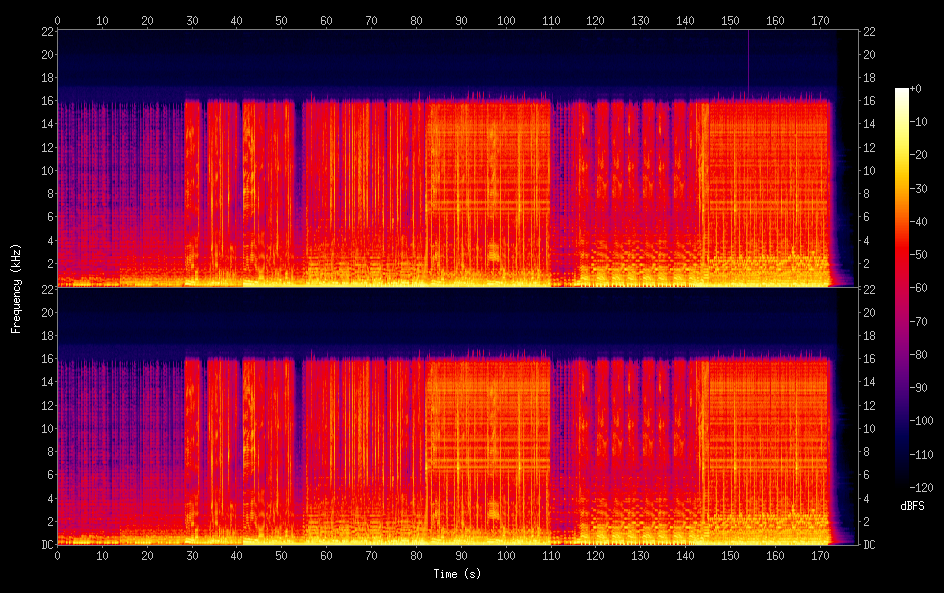Click the "Time (s)" axis label
This screenshot has height=593, width=944.
coord(458,574)
